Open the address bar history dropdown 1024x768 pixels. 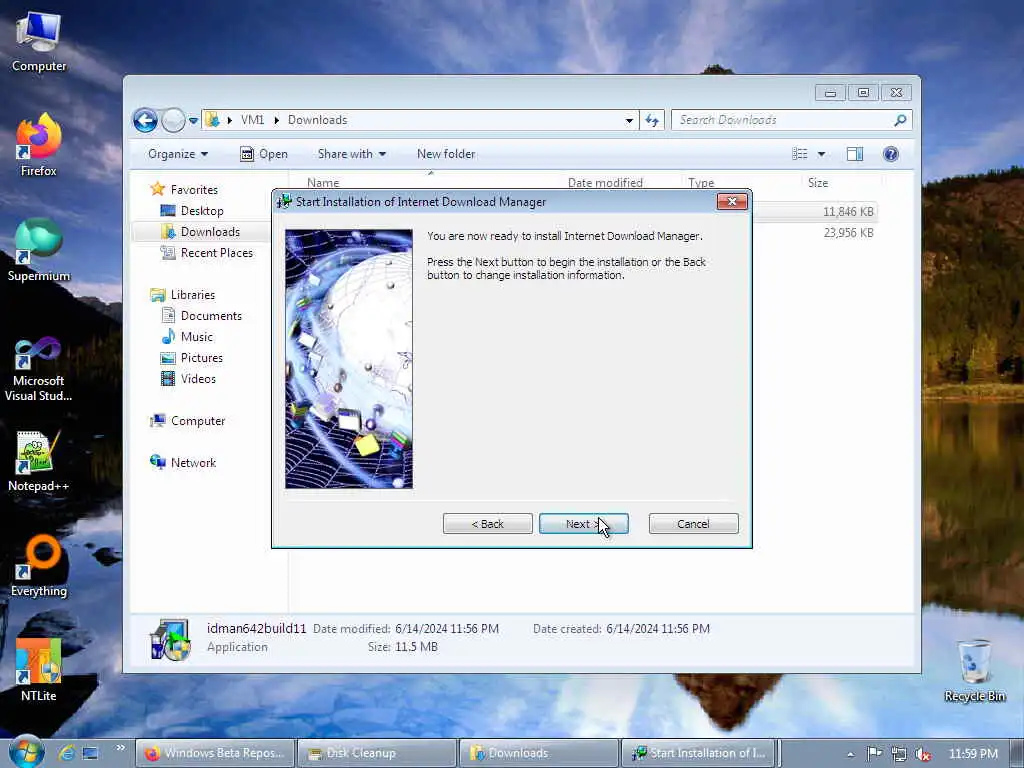(629, 121)
